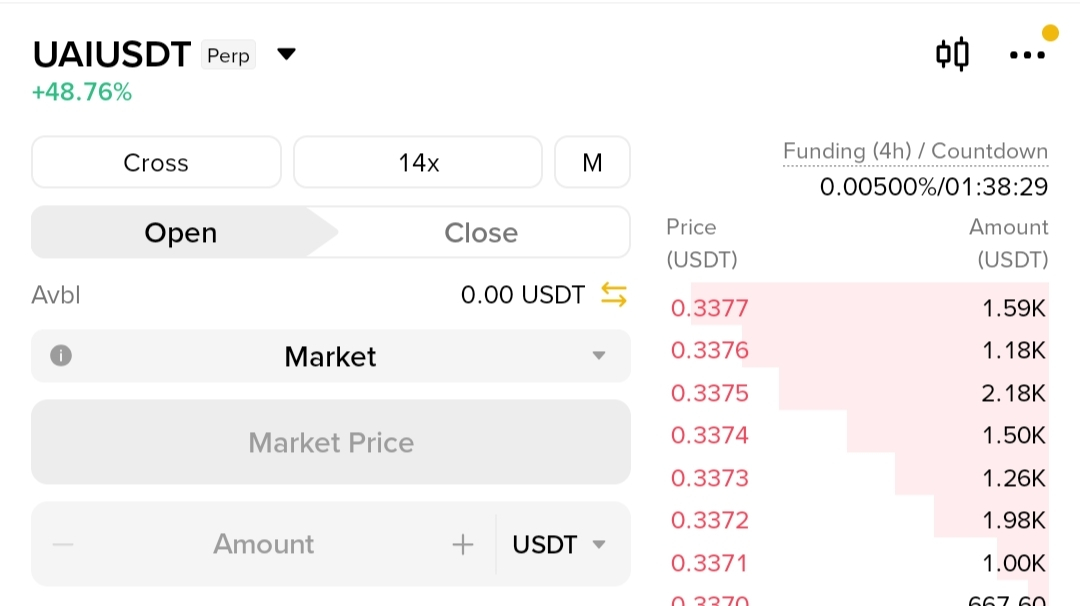Focus the Amount input field
The image size is (1080, 606).
point(264,545)
